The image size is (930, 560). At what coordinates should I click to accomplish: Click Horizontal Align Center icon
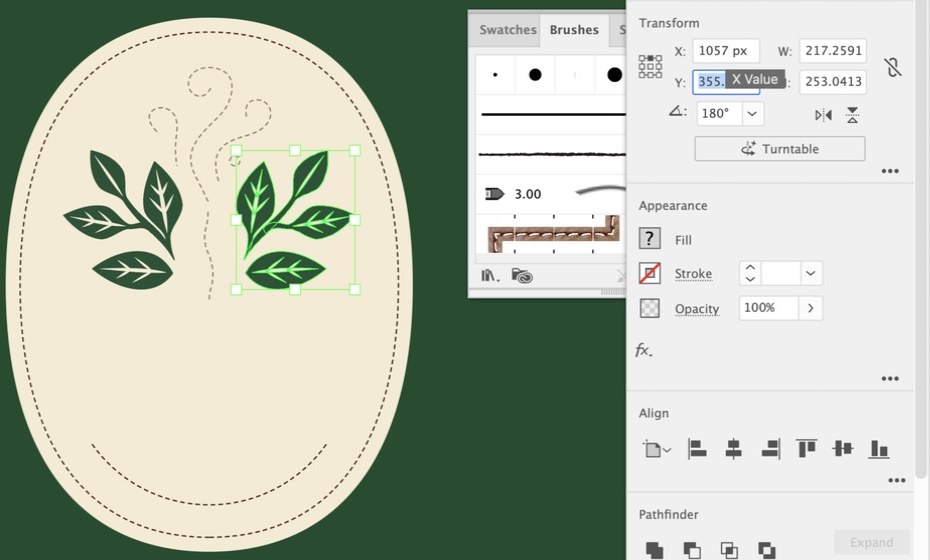pyautogui.click(x=734, y=449)
